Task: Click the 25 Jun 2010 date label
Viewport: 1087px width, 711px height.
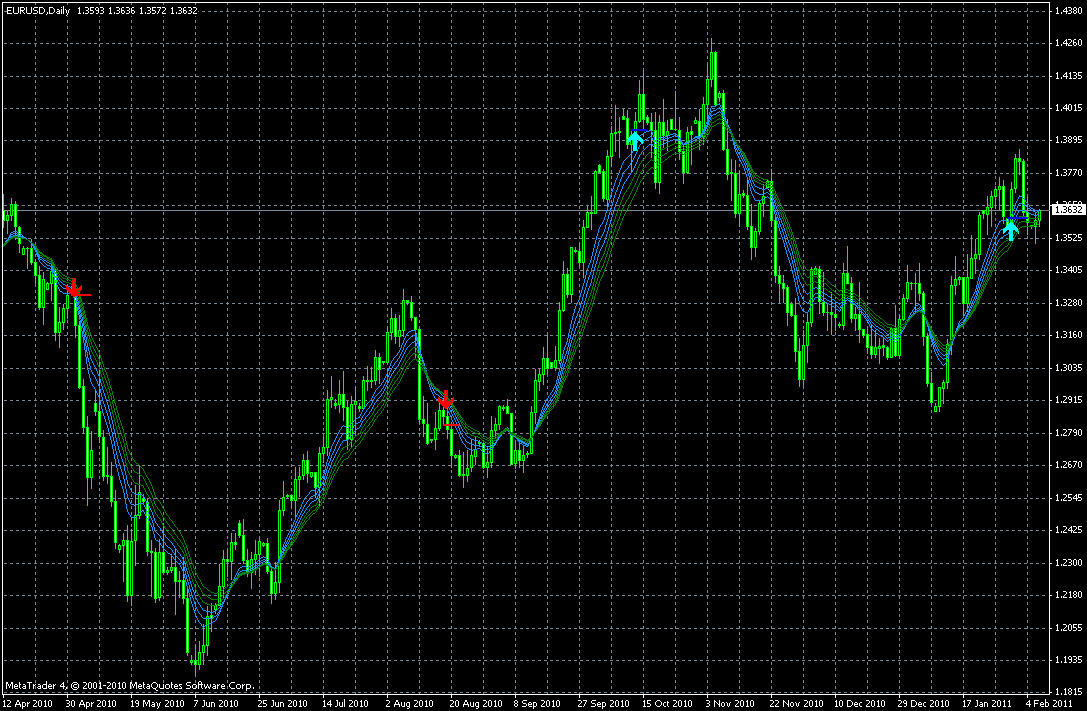Action: tap(282, 703)
